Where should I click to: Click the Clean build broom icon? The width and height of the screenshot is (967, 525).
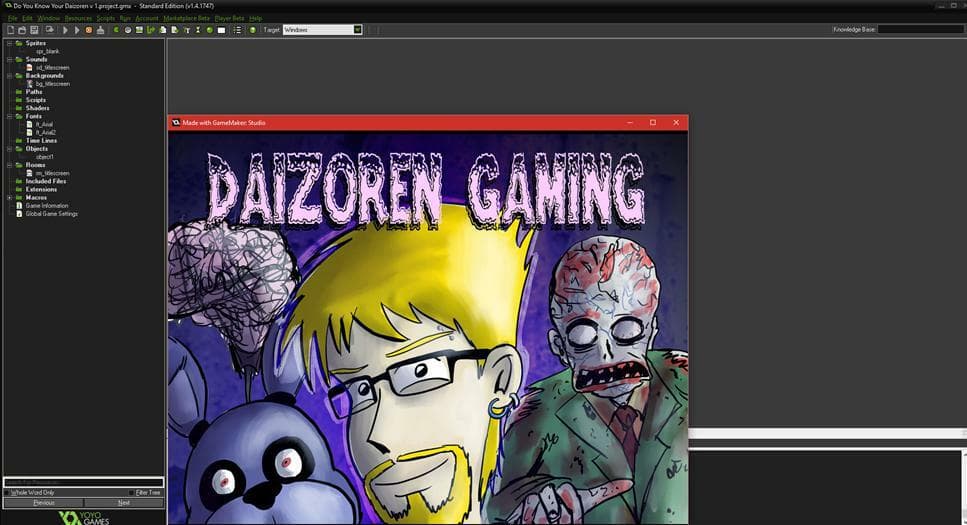(x=100, y=30)
